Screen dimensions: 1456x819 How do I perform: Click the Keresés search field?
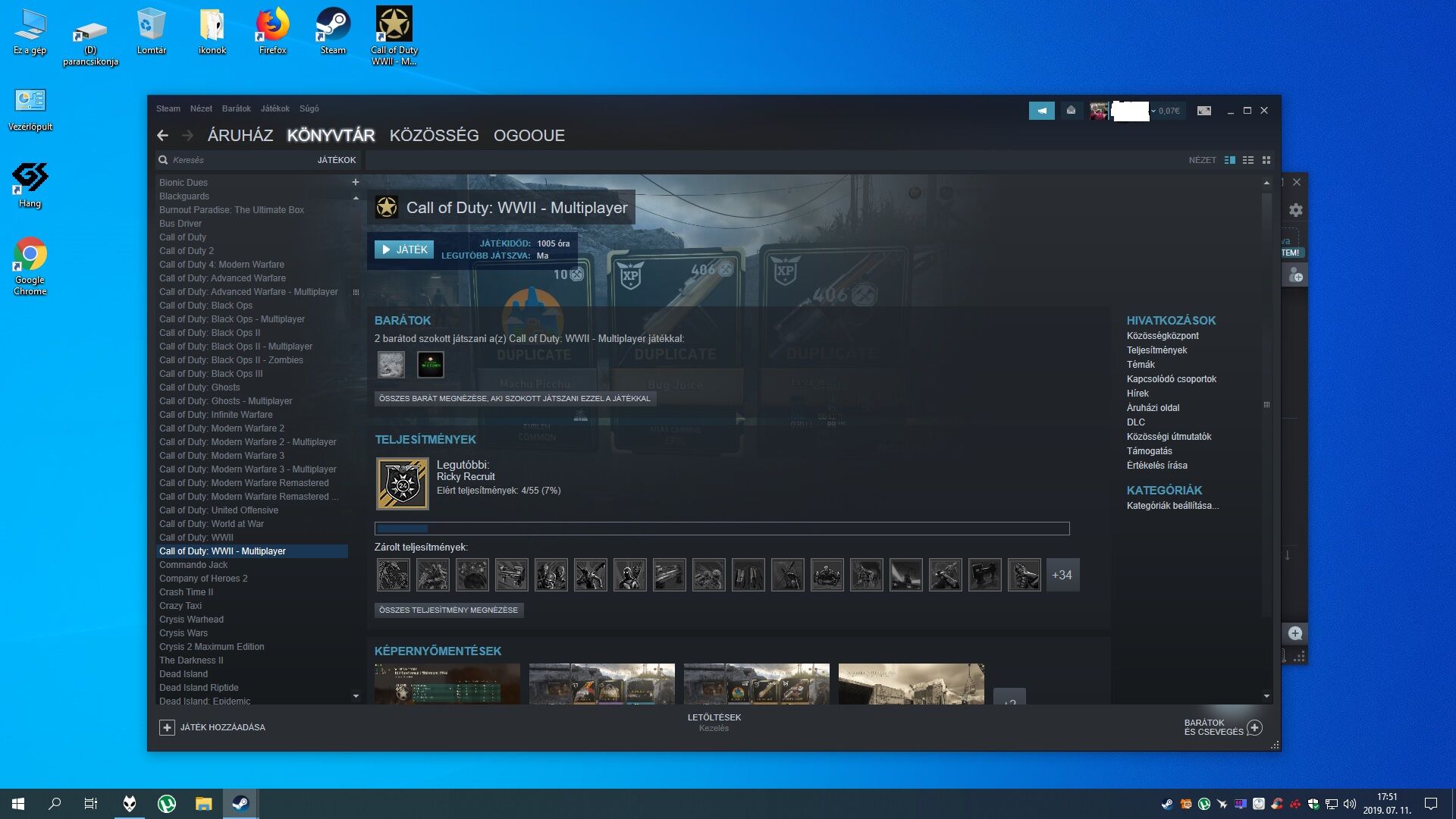click(x=235, y=160)
